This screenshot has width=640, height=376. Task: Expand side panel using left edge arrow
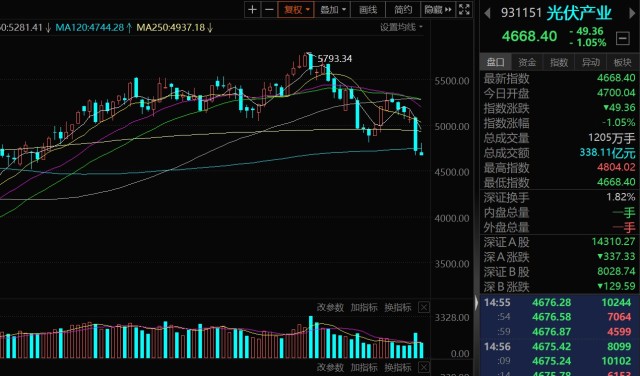[x=476, y=303]
